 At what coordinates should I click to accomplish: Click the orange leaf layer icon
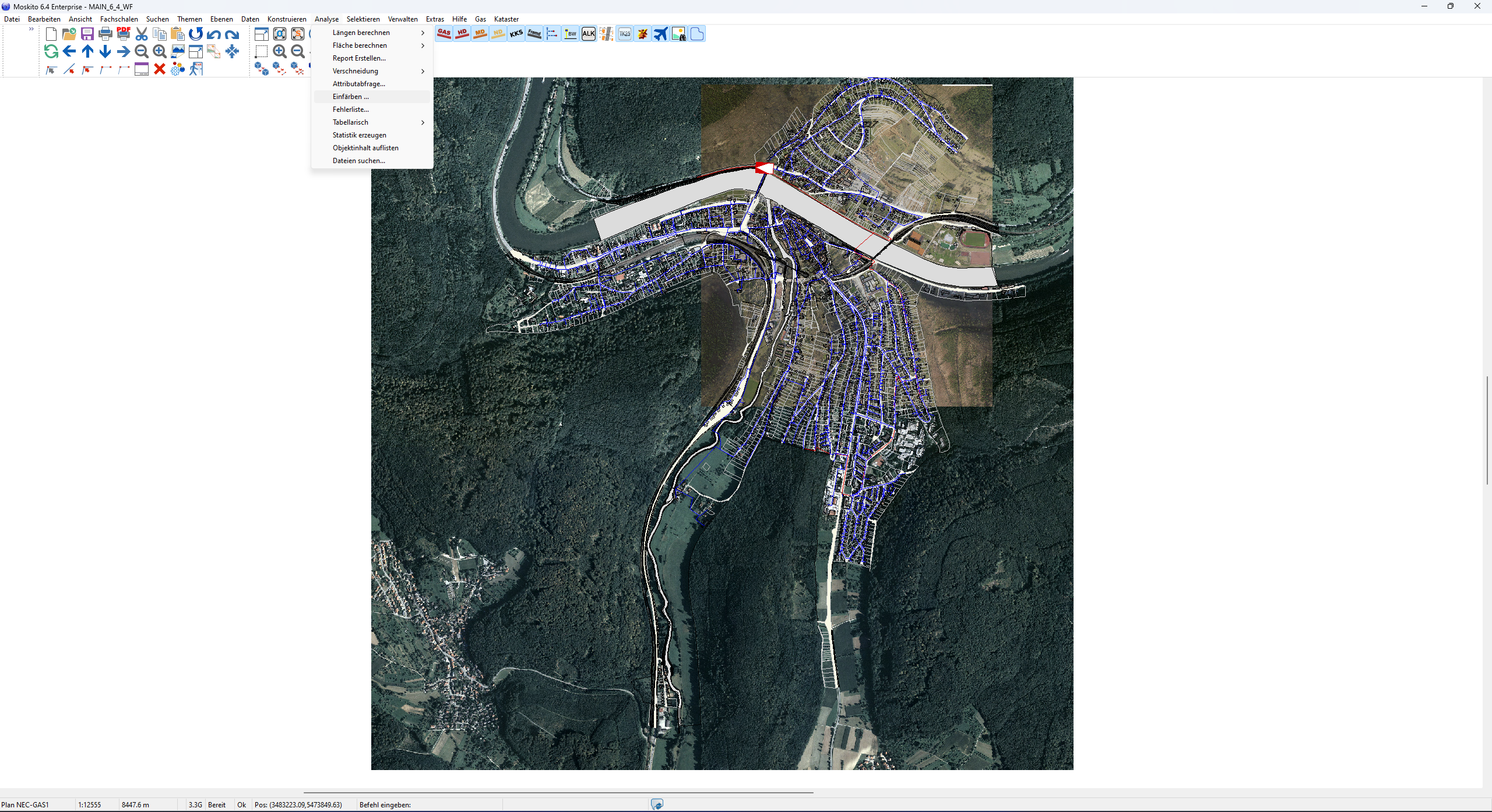[x=643, y=34]
